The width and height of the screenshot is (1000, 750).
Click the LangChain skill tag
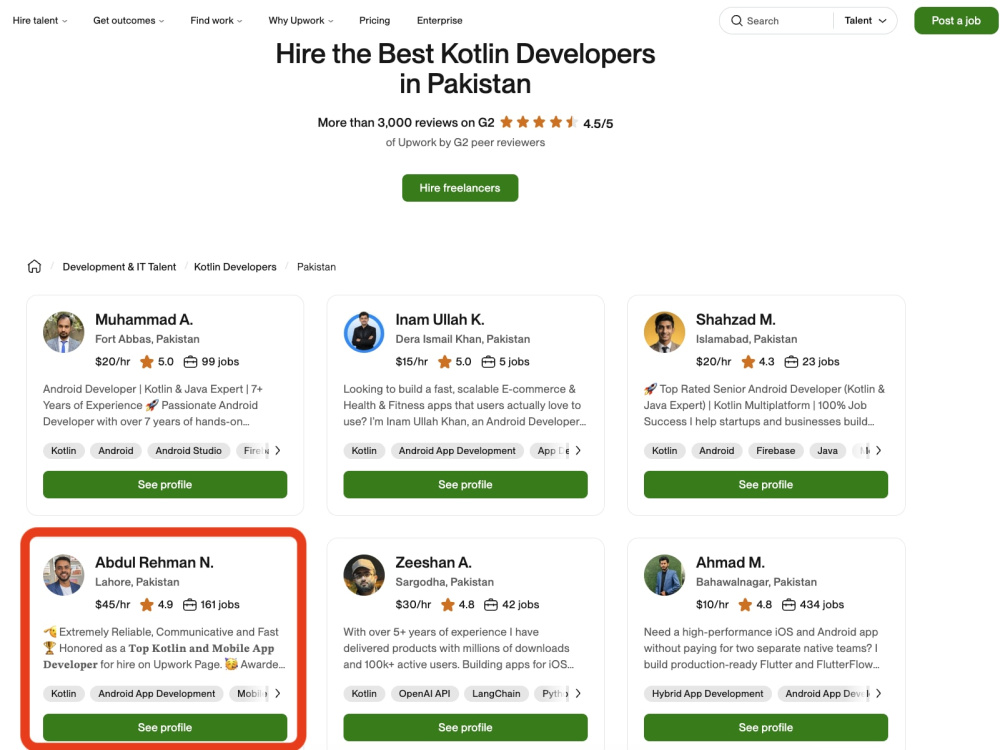(496, 694)
